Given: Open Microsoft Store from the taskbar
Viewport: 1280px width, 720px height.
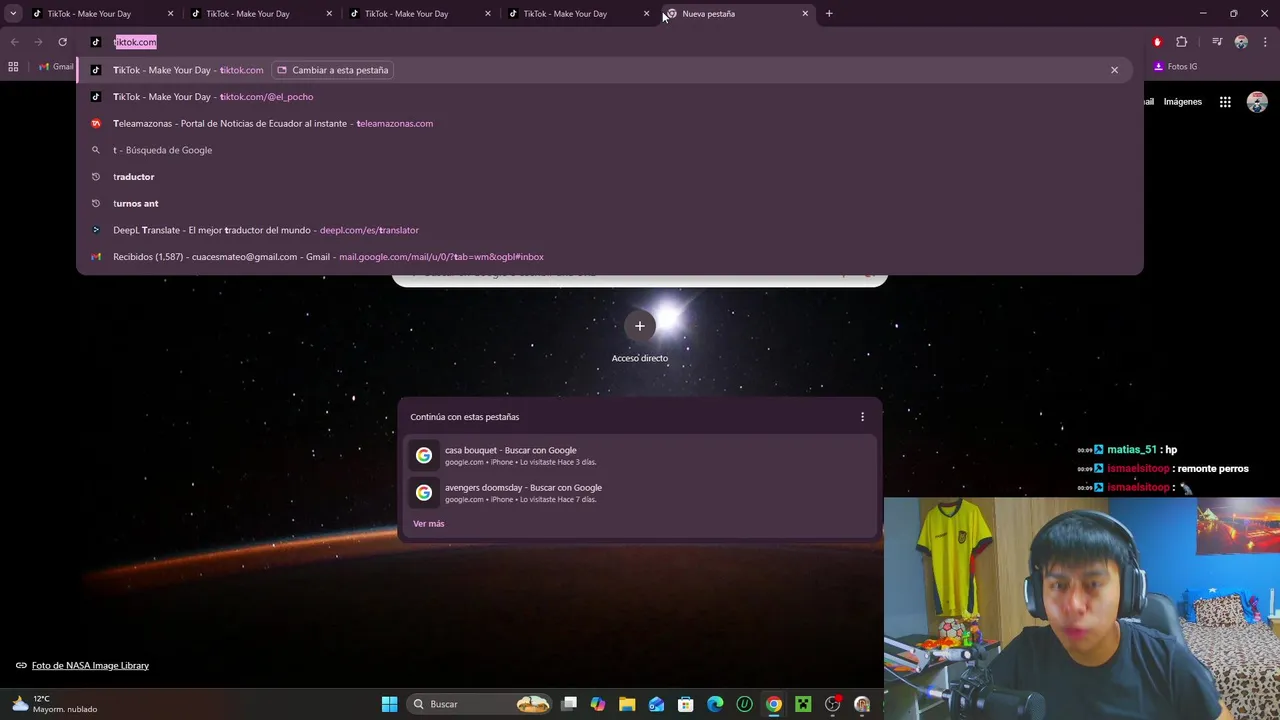Looking at the screenshot, I should point(686,704).
